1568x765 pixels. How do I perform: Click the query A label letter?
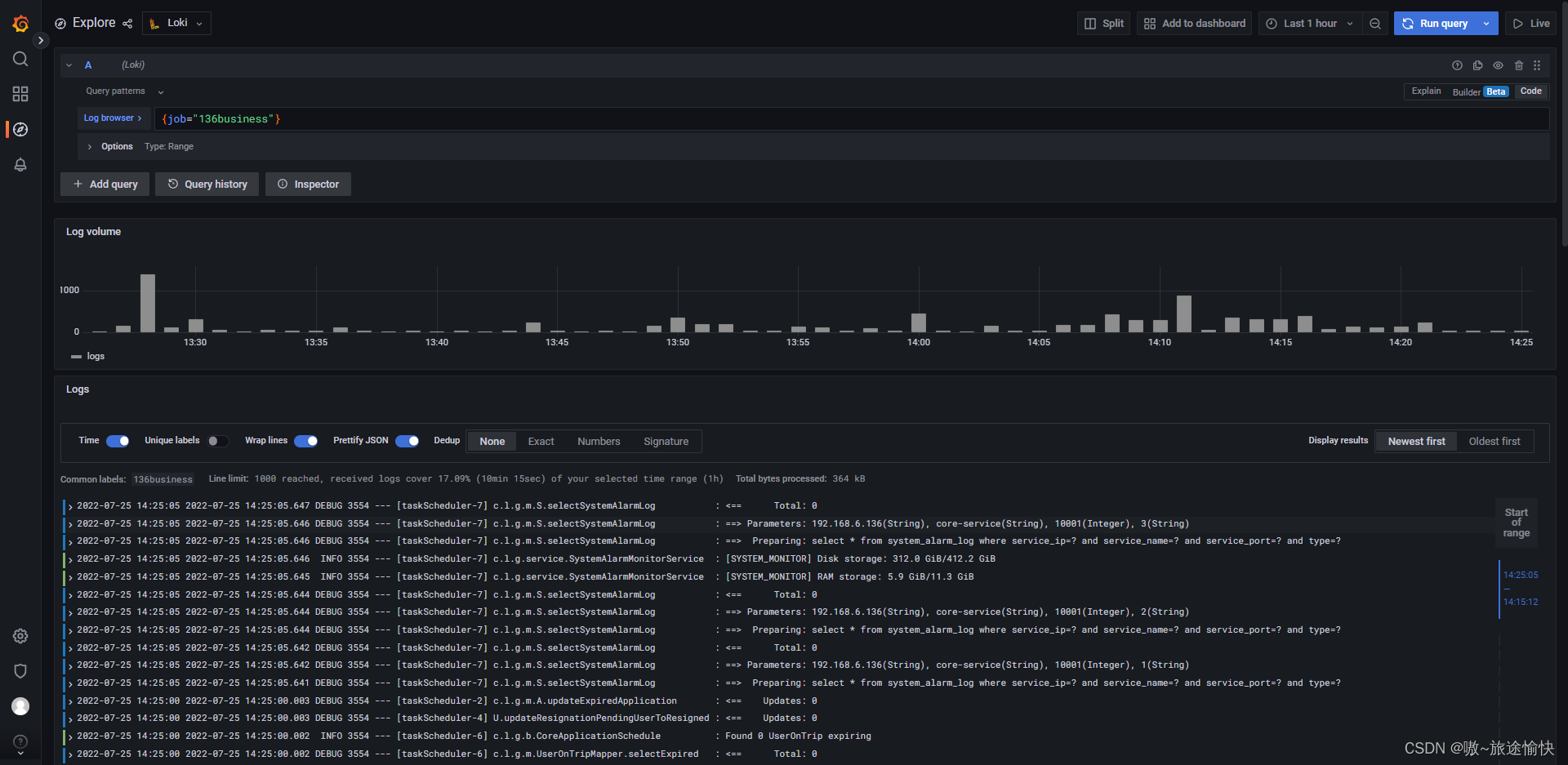(x=88, y=65)
